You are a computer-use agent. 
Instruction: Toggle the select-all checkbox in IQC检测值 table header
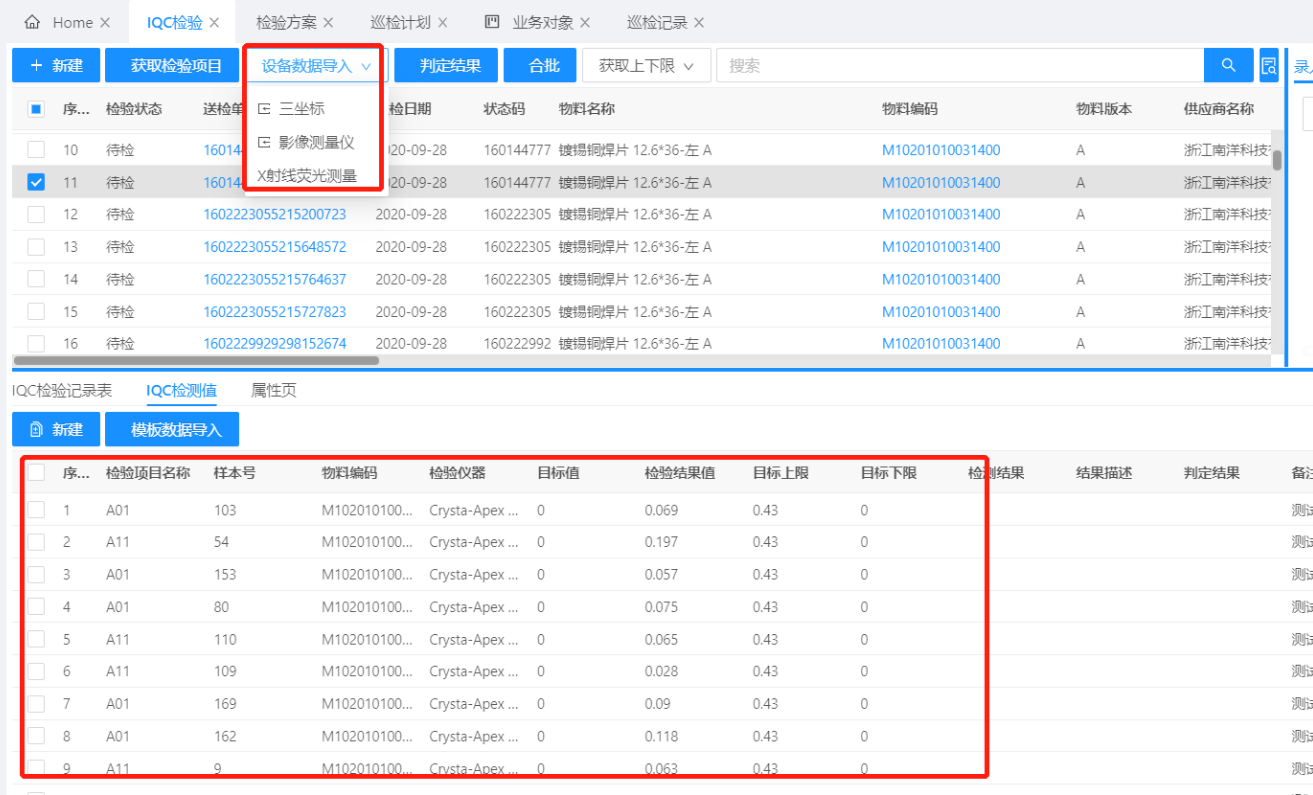click(36, 473)
